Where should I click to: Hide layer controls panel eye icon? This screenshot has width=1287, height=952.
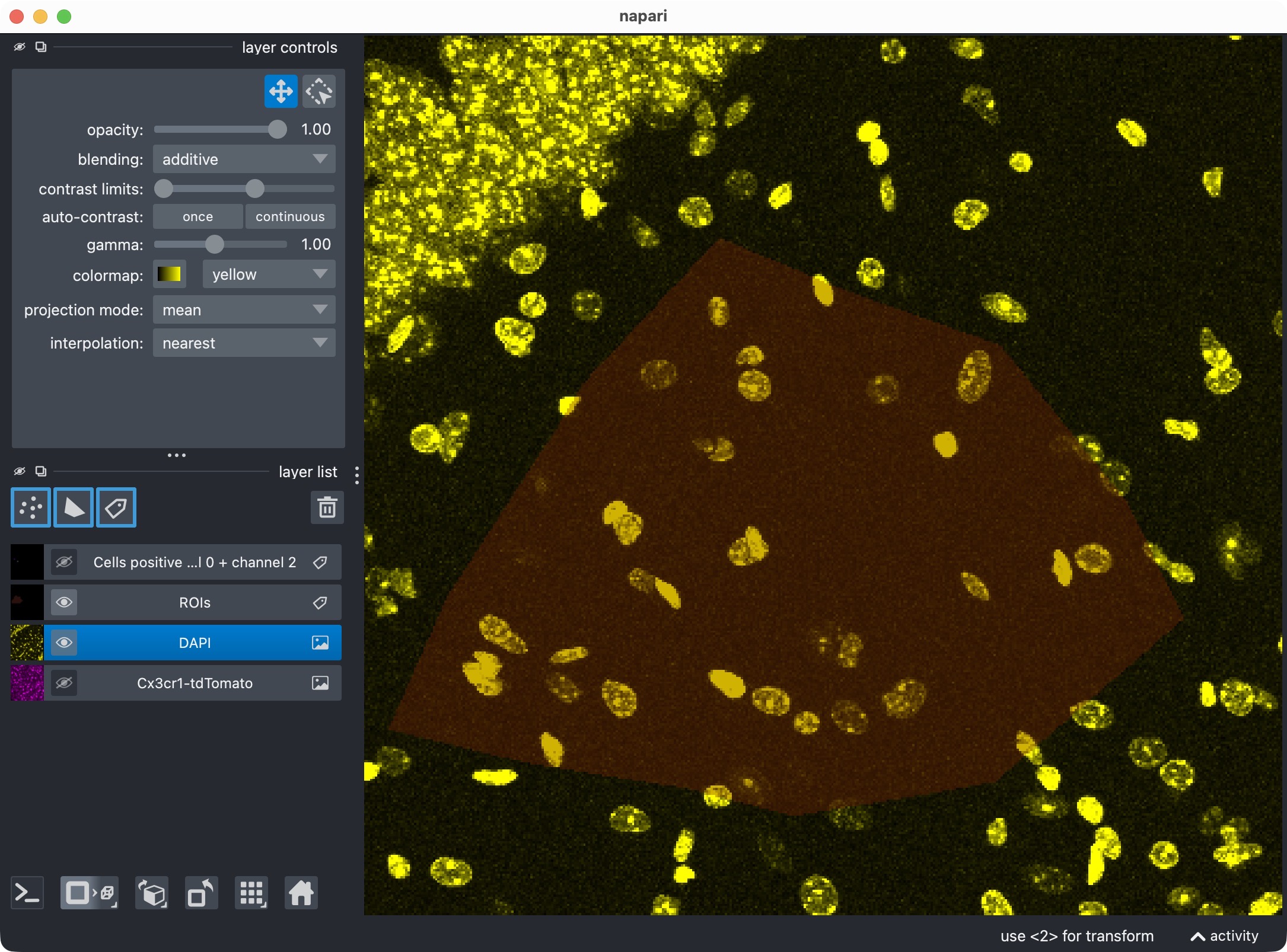[x=20, y=47]
